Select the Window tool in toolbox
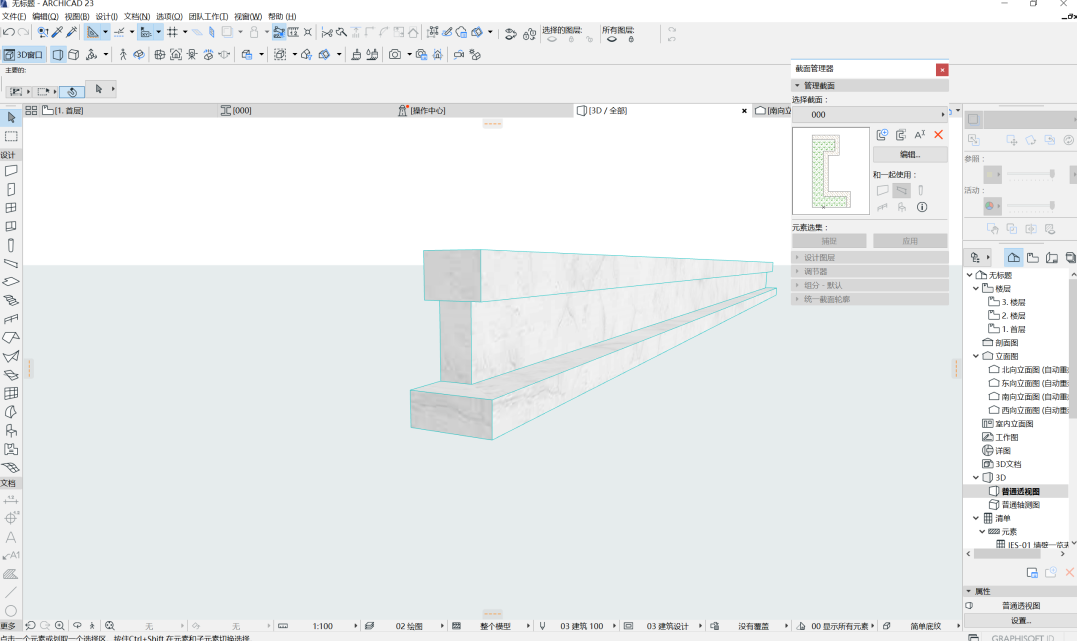The width and height of the screenshot is (1077, 641). [x=11, y=207]
